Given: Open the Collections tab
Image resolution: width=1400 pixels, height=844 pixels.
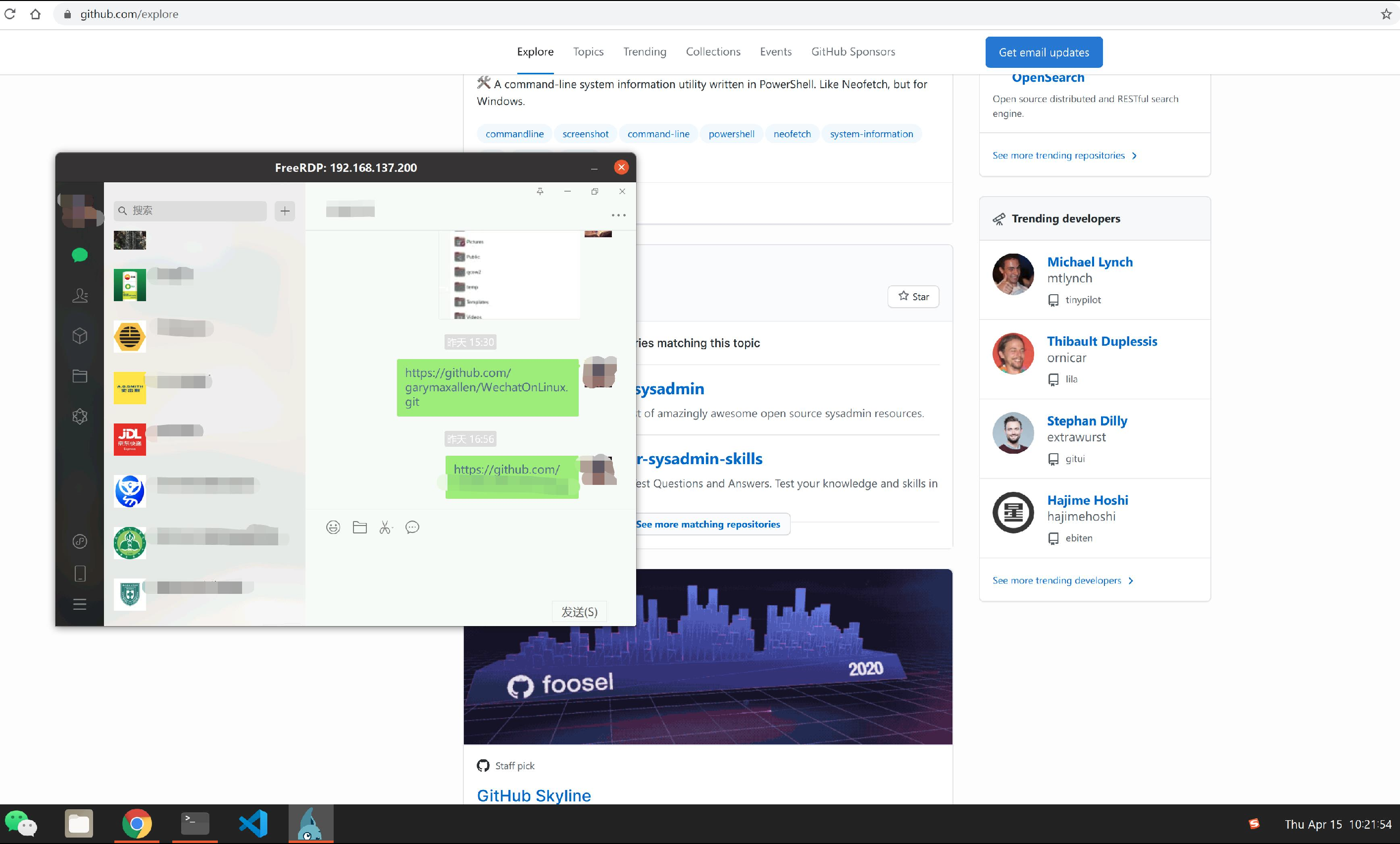Looking at the screenshot, I should pos(712,52).
